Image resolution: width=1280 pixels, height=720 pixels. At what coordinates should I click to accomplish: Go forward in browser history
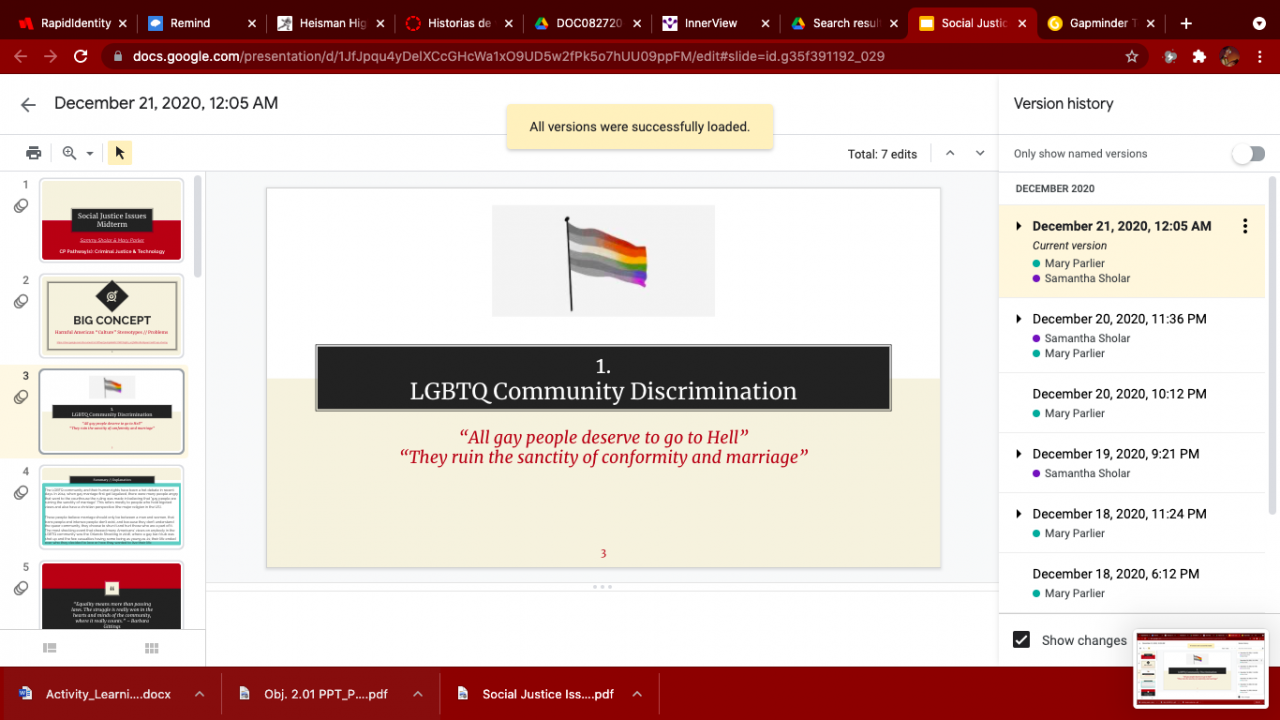(x=51, y=57)
